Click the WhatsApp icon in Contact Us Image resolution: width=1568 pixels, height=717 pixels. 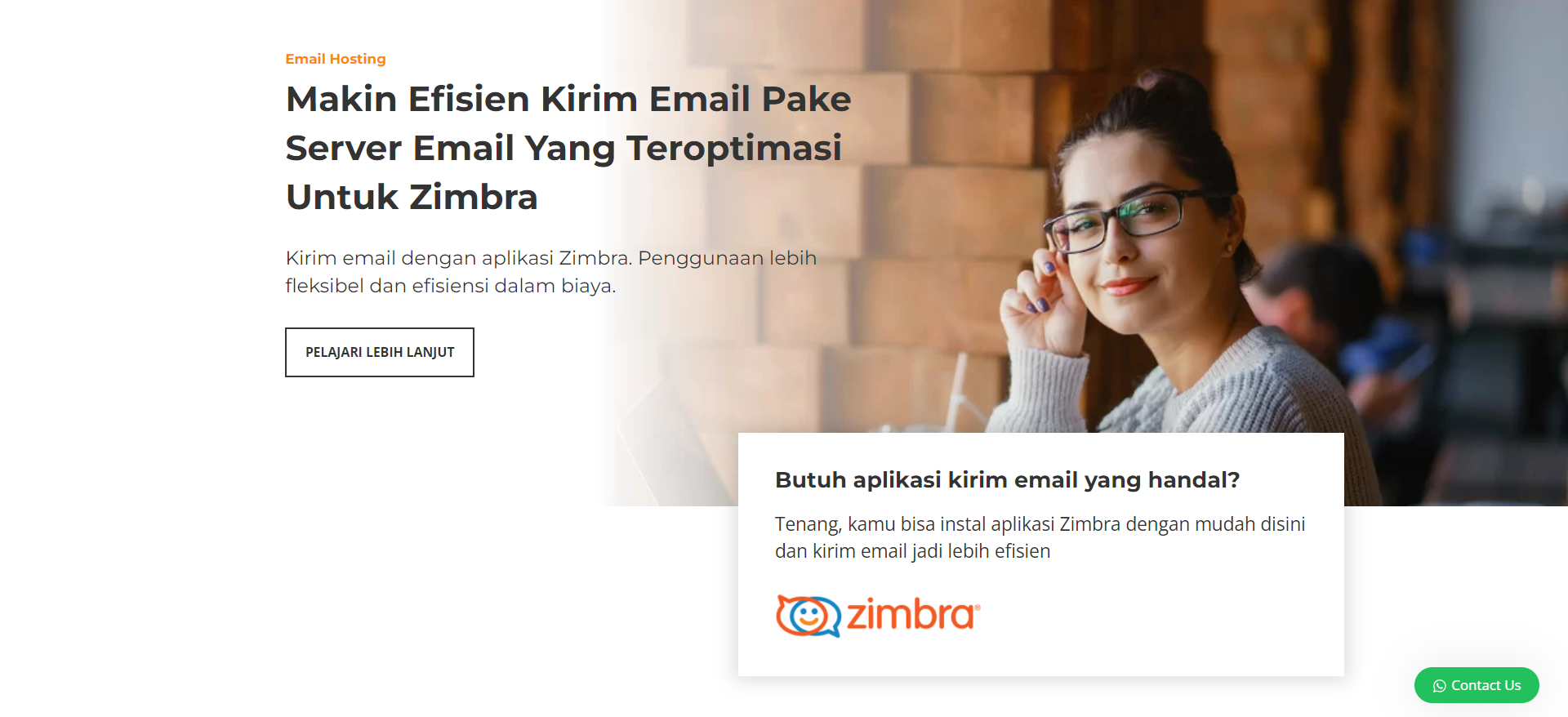point(1439,686)
